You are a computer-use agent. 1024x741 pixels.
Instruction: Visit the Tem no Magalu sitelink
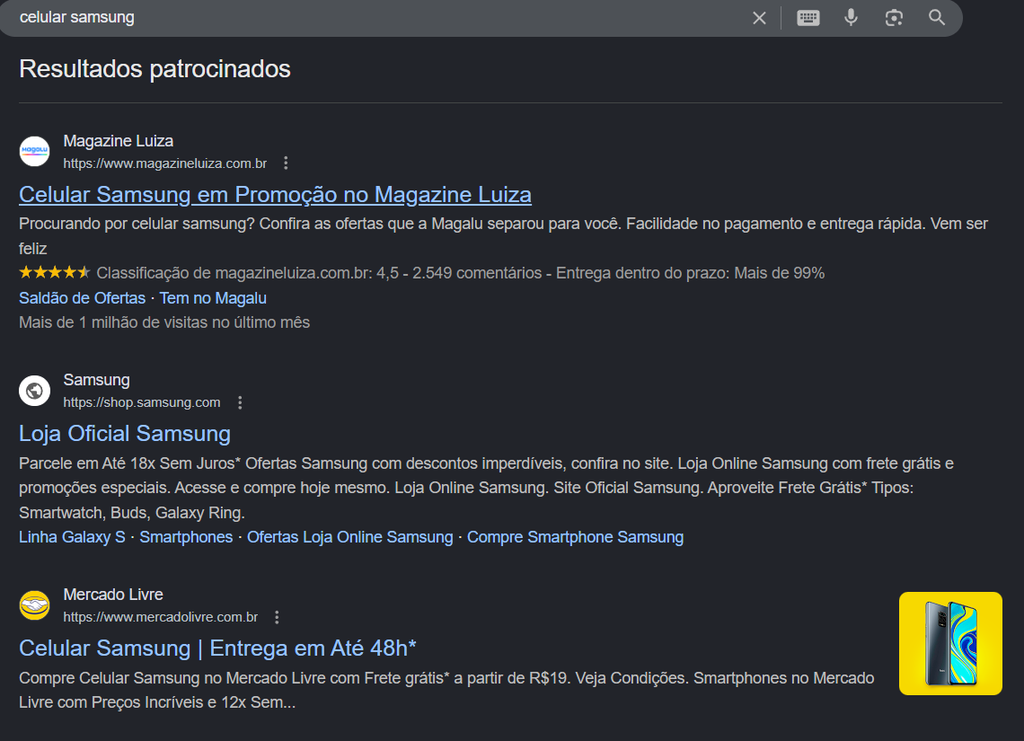(x=213, y=298)
